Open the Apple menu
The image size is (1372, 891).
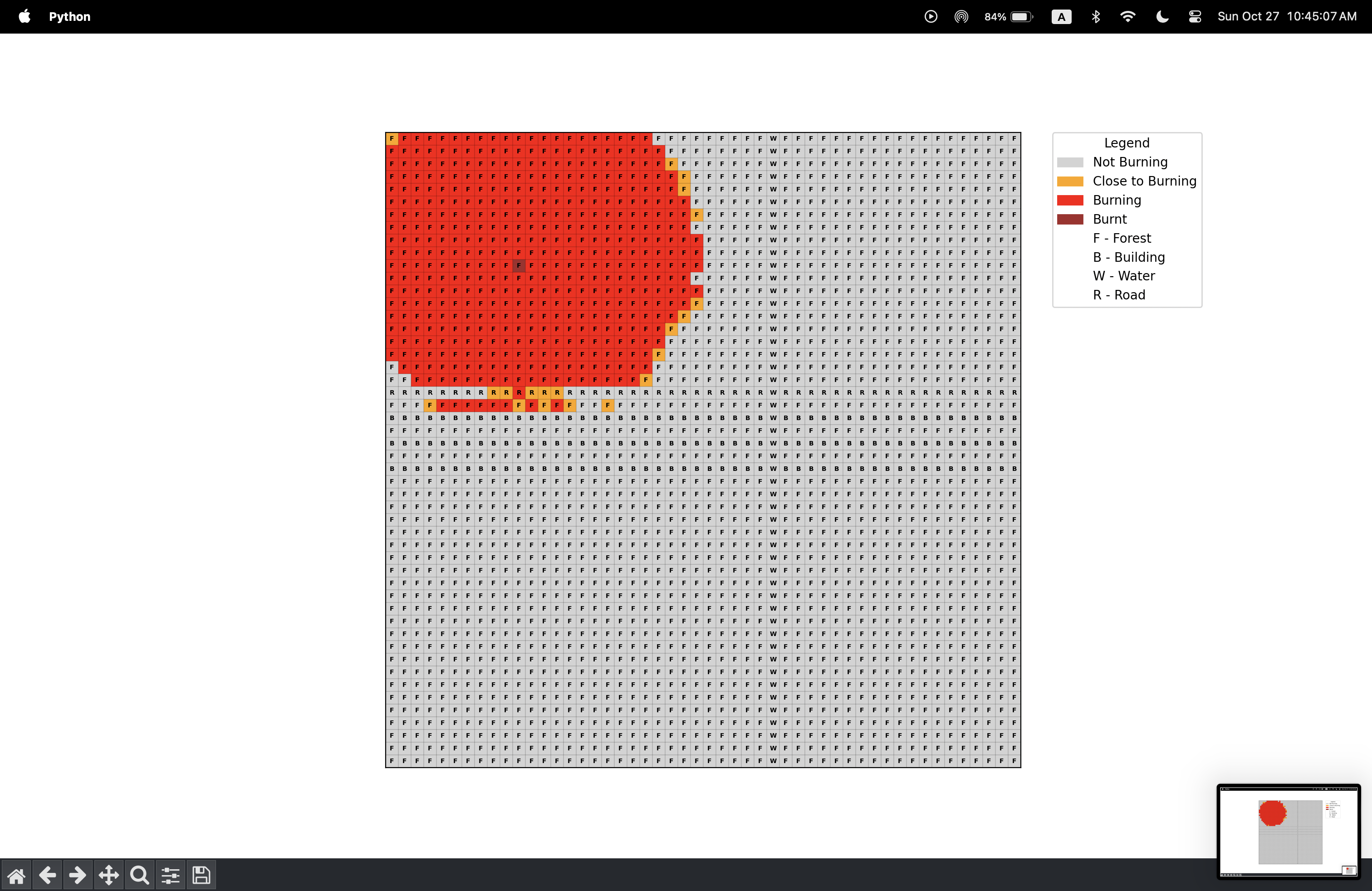[24, 17]
